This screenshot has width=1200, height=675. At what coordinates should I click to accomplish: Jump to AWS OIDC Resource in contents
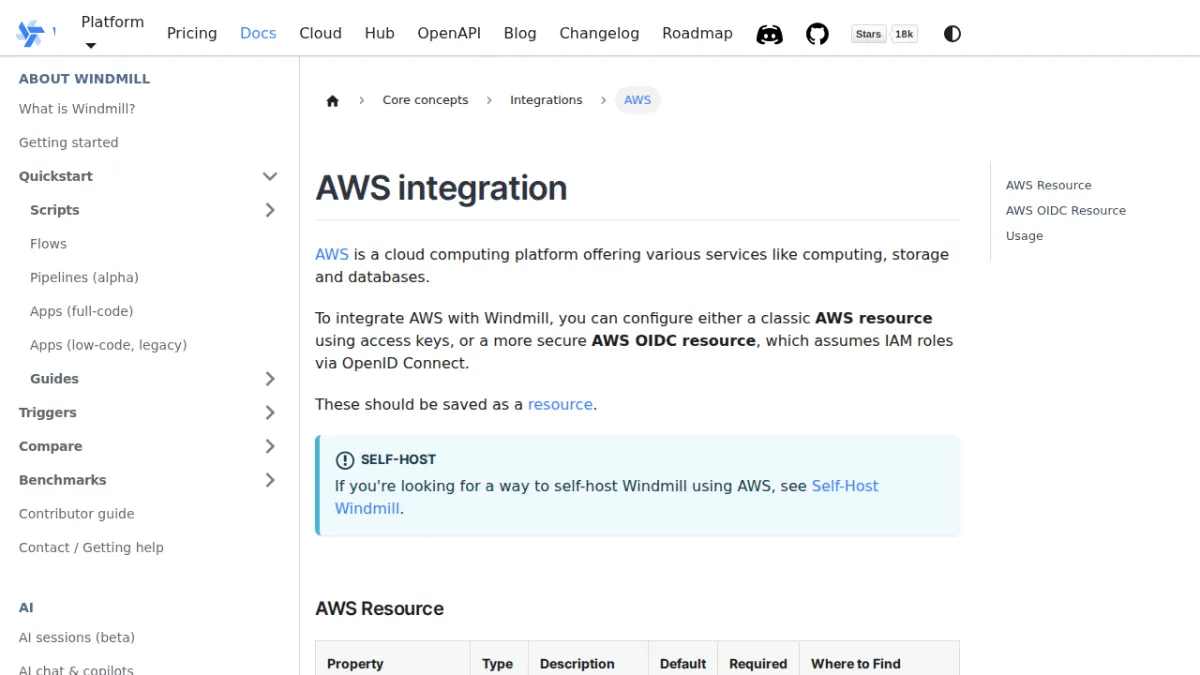click(x=1066, y=210)
